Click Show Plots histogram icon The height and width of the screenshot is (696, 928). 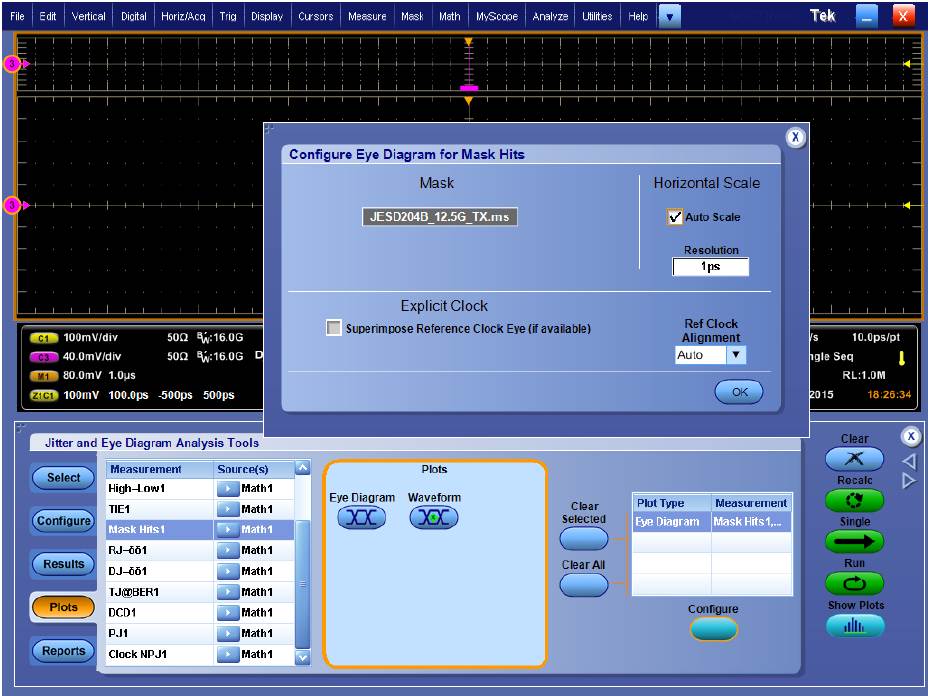854,626
